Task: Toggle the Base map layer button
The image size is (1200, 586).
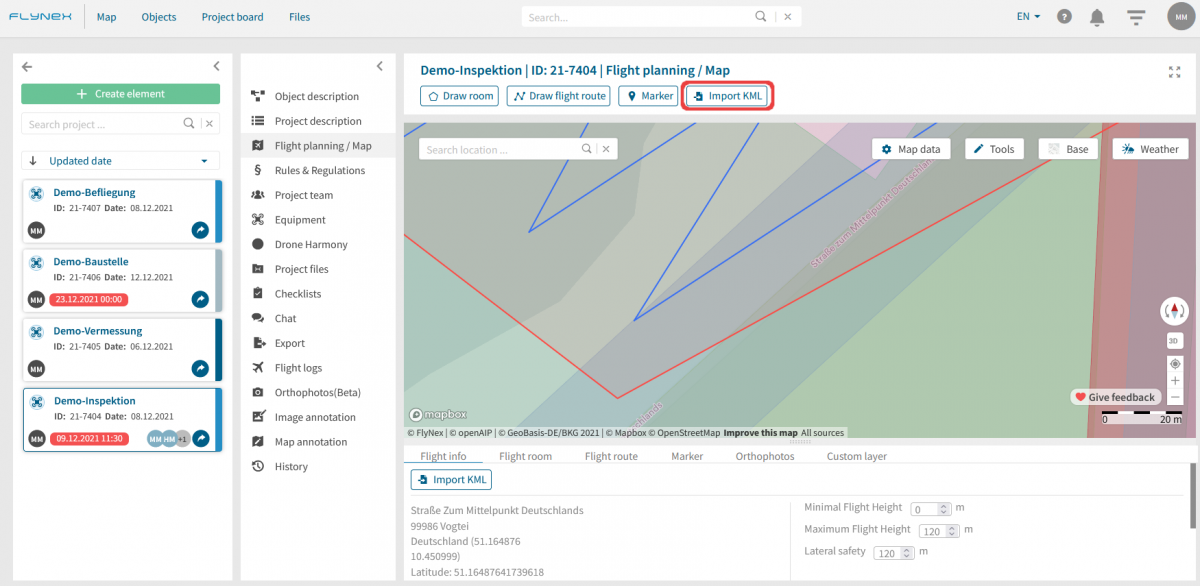Action: tap(1068, 149)
